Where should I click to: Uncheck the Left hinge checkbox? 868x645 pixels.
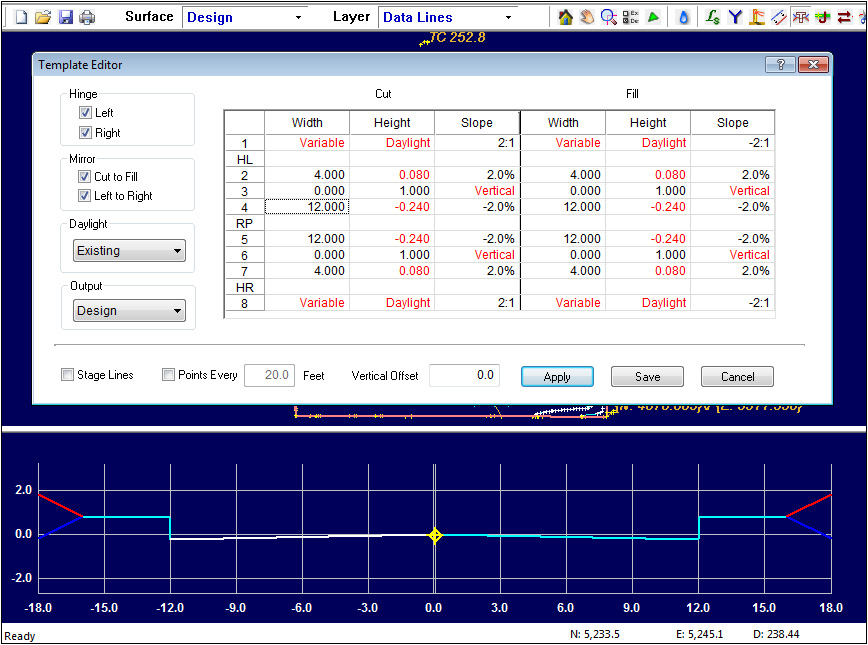(x=85, y=113)
